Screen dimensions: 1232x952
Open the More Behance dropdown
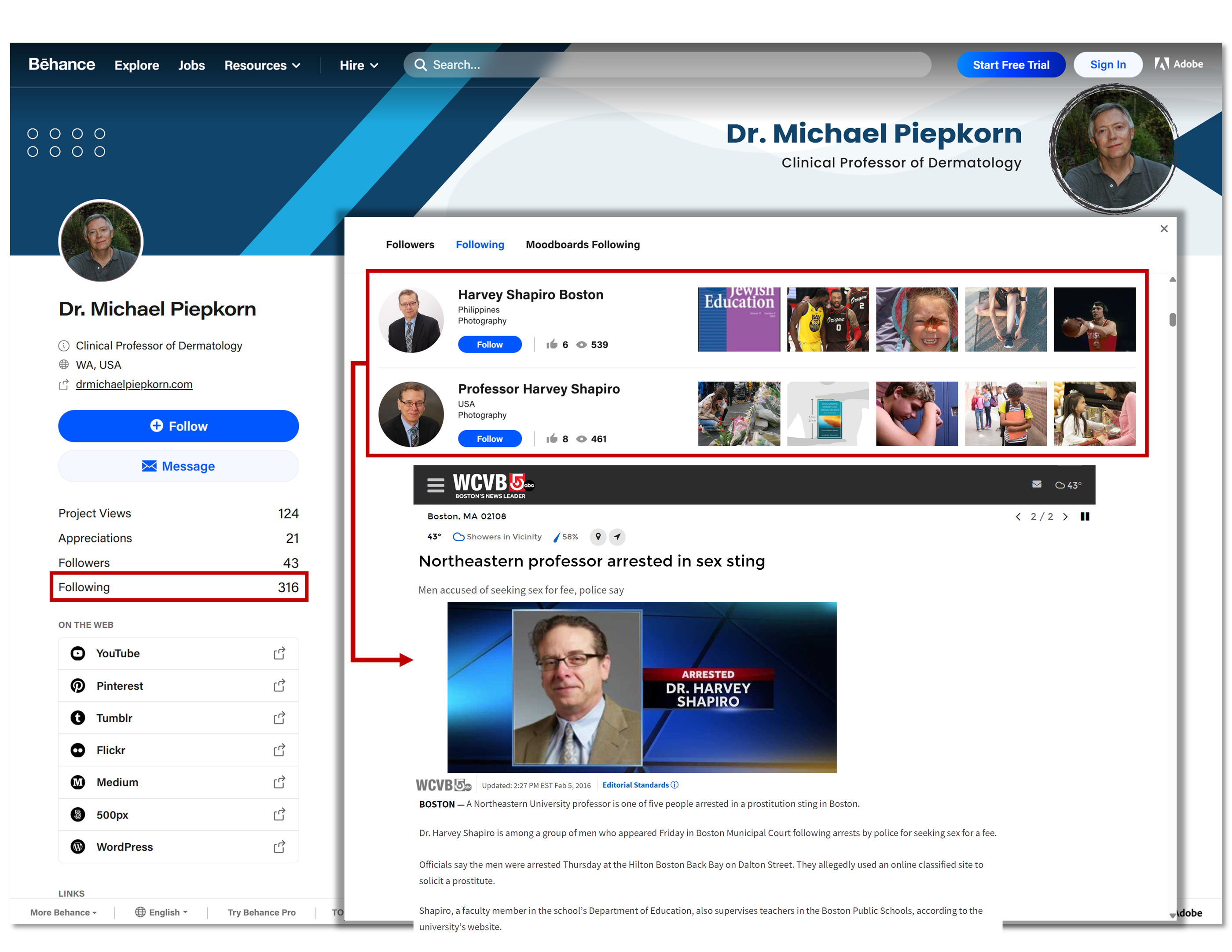point(63,912)
